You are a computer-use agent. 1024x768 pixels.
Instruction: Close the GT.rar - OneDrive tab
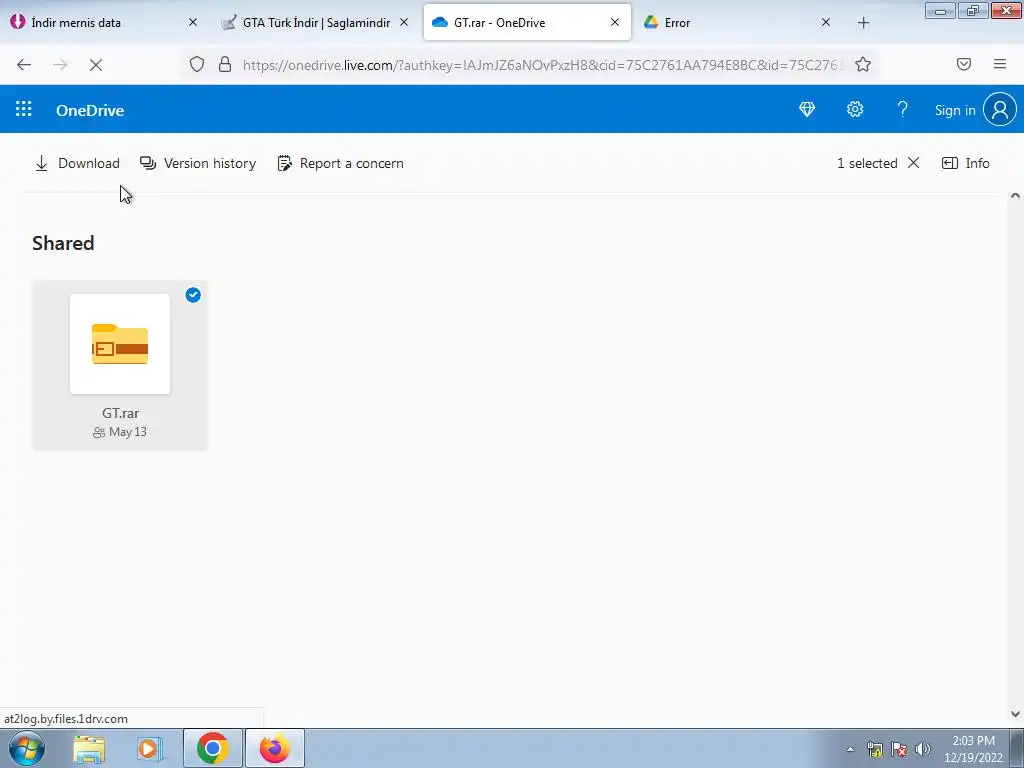[615, 22]
